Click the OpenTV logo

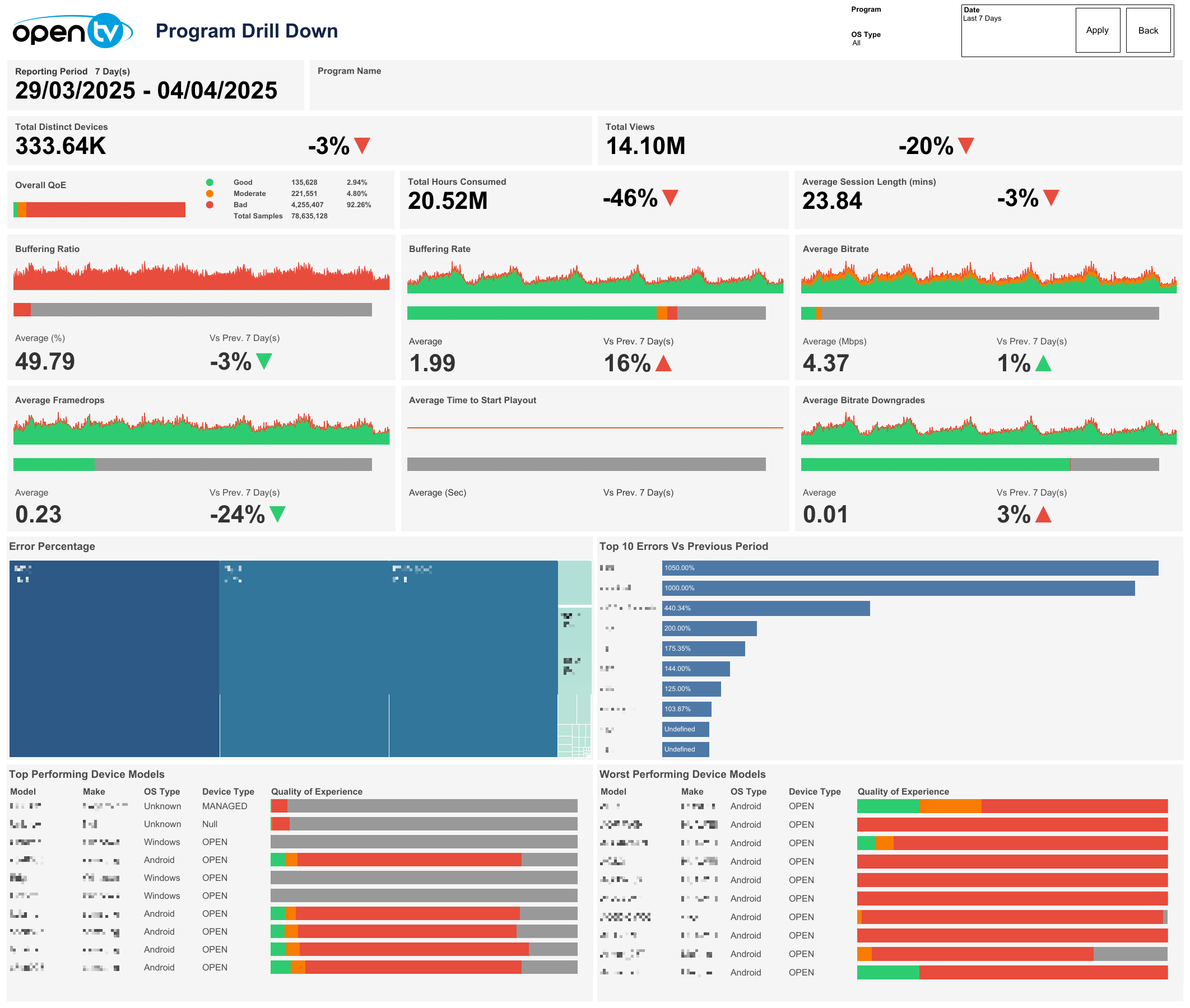(72, 31)
